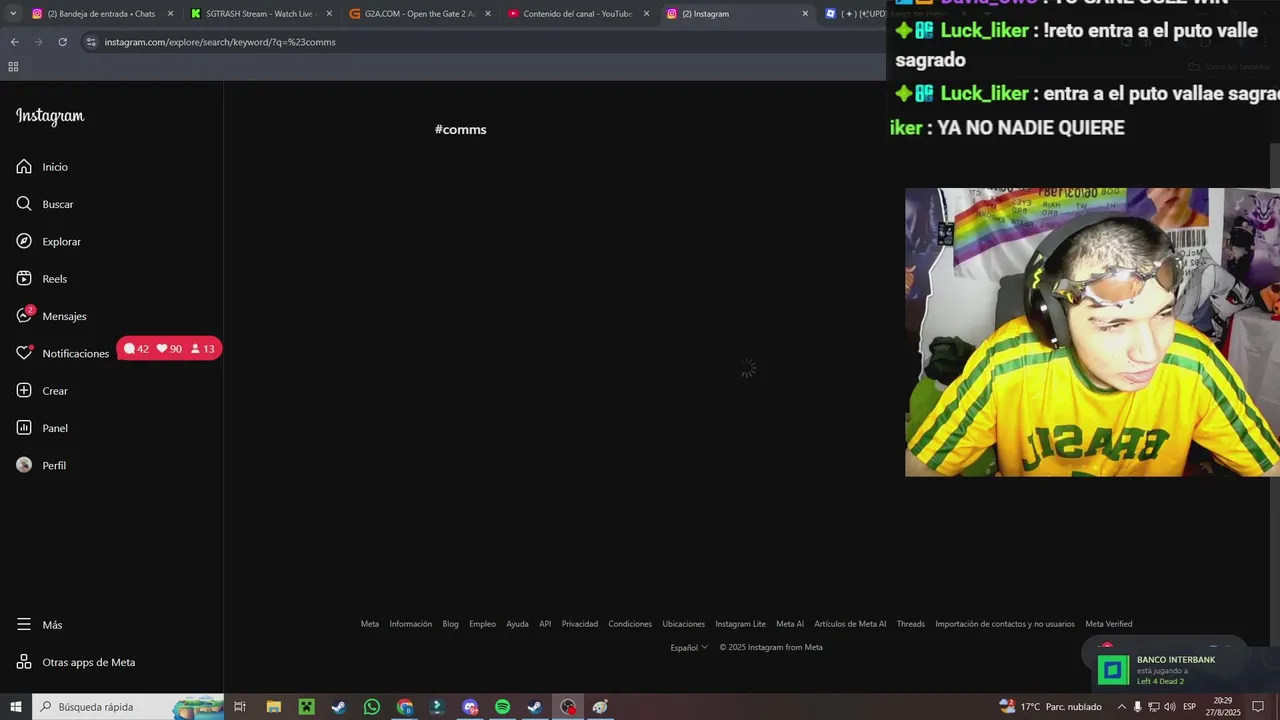Image resolution: width=1280 pixels, height=720 pixels.
Task: Launch Minecraft creeper icon on taskbar
Action: click(306, 707)
